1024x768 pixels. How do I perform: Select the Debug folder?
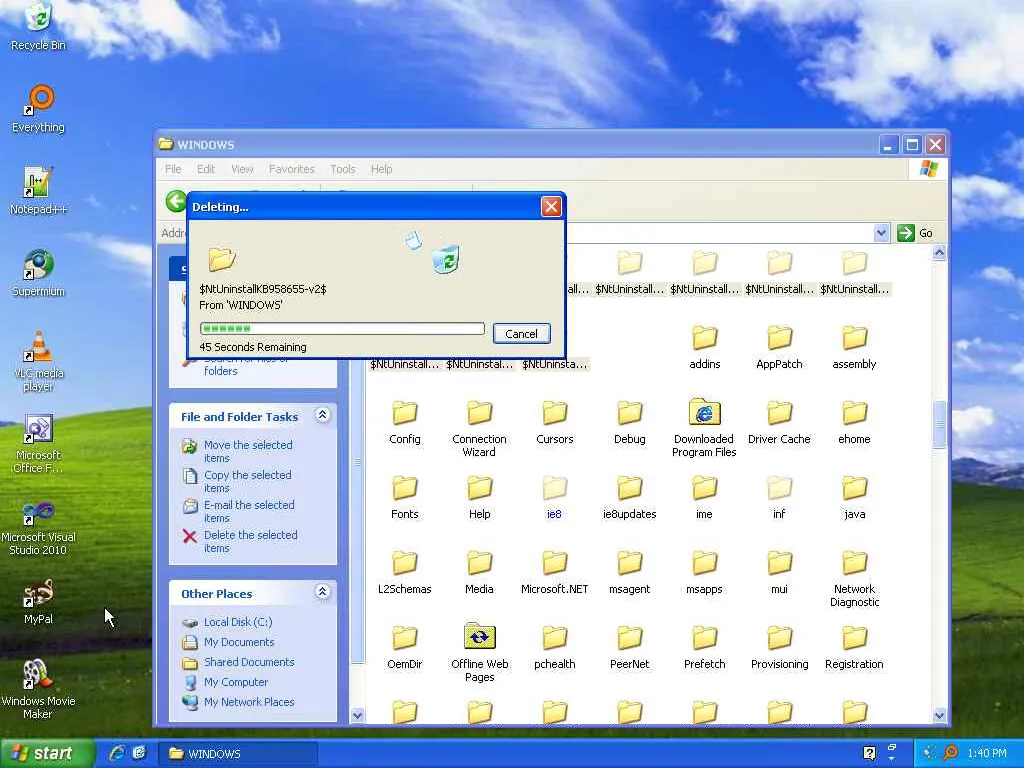[630, 422]
